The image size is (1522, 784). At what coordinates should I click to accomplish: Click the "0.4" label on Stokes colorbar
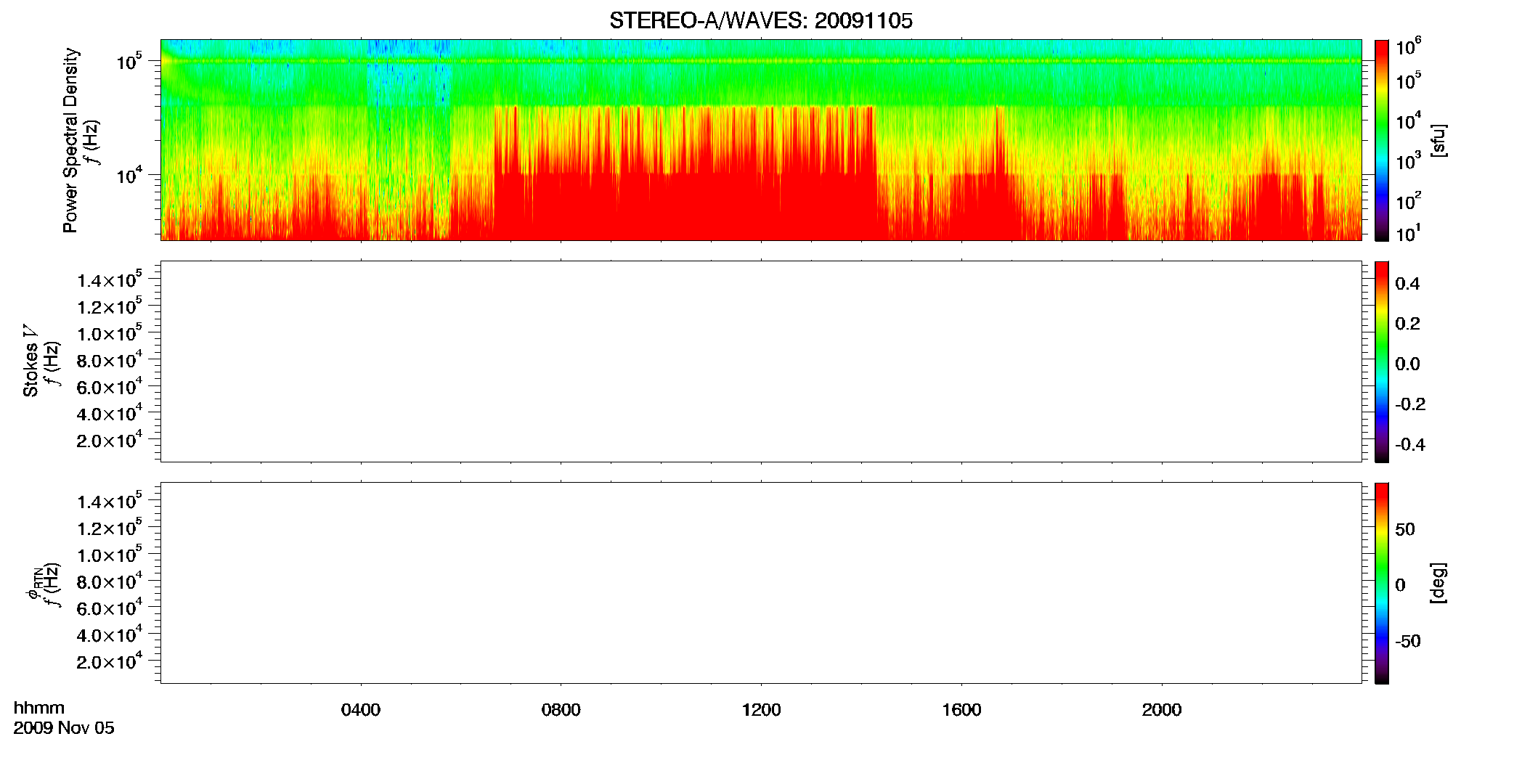[1407, 283]
